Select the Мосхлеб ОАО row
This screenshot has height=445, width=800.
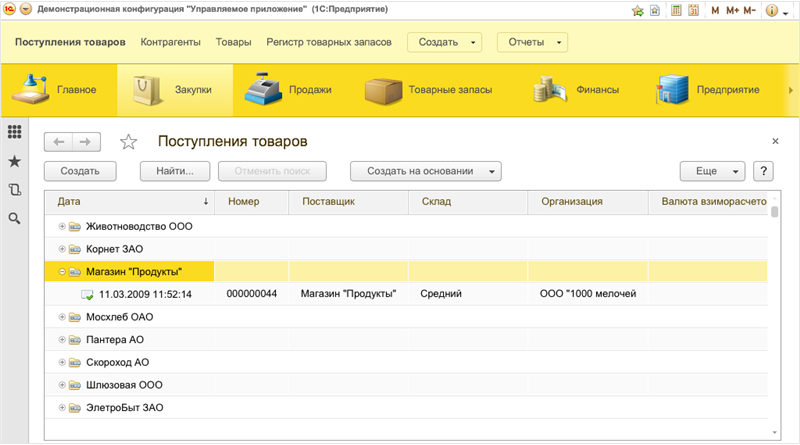(406, 317)
